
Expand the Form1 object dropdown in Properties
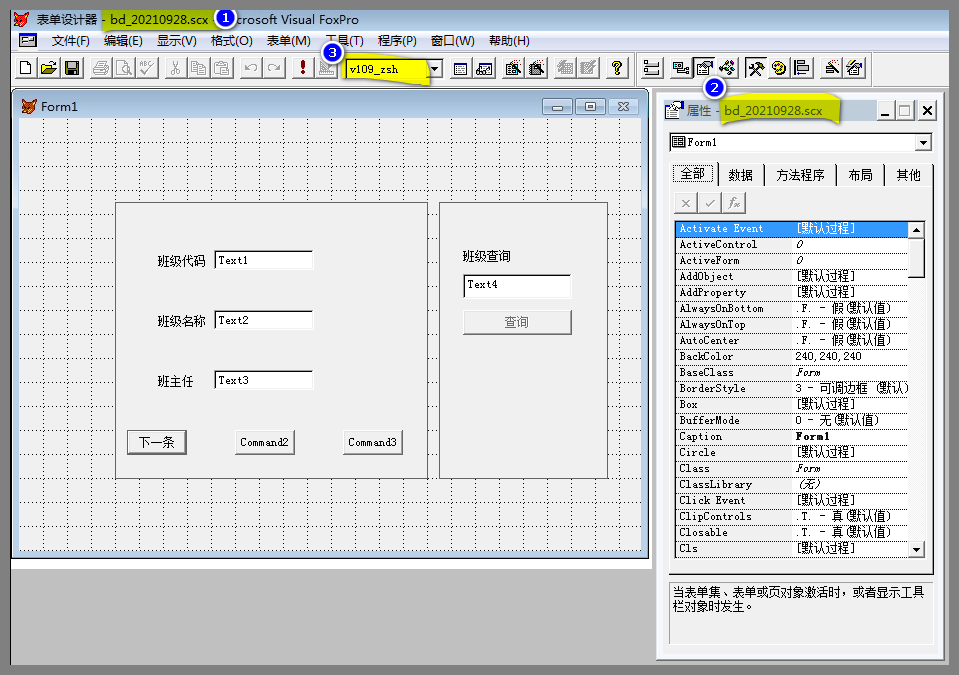[923, 142]
